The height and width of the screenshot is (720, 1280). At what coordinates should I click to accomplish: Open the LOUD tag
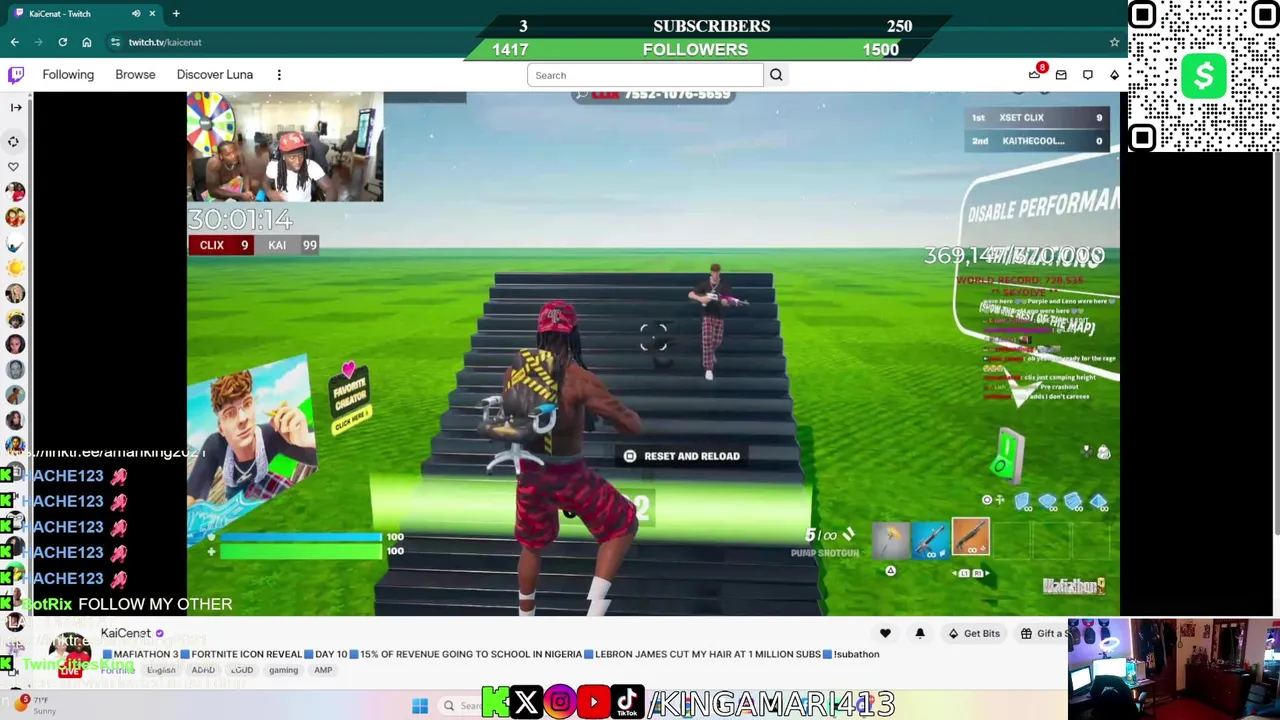(242, 670)
